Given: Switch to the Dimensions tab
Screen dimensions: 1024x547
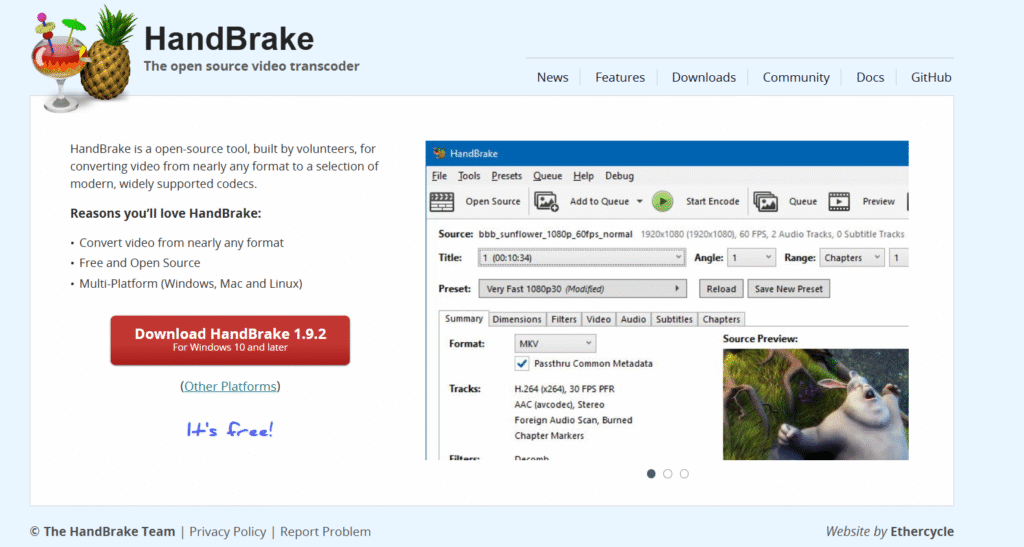Looking at the screenshot, I should (517, 319).
